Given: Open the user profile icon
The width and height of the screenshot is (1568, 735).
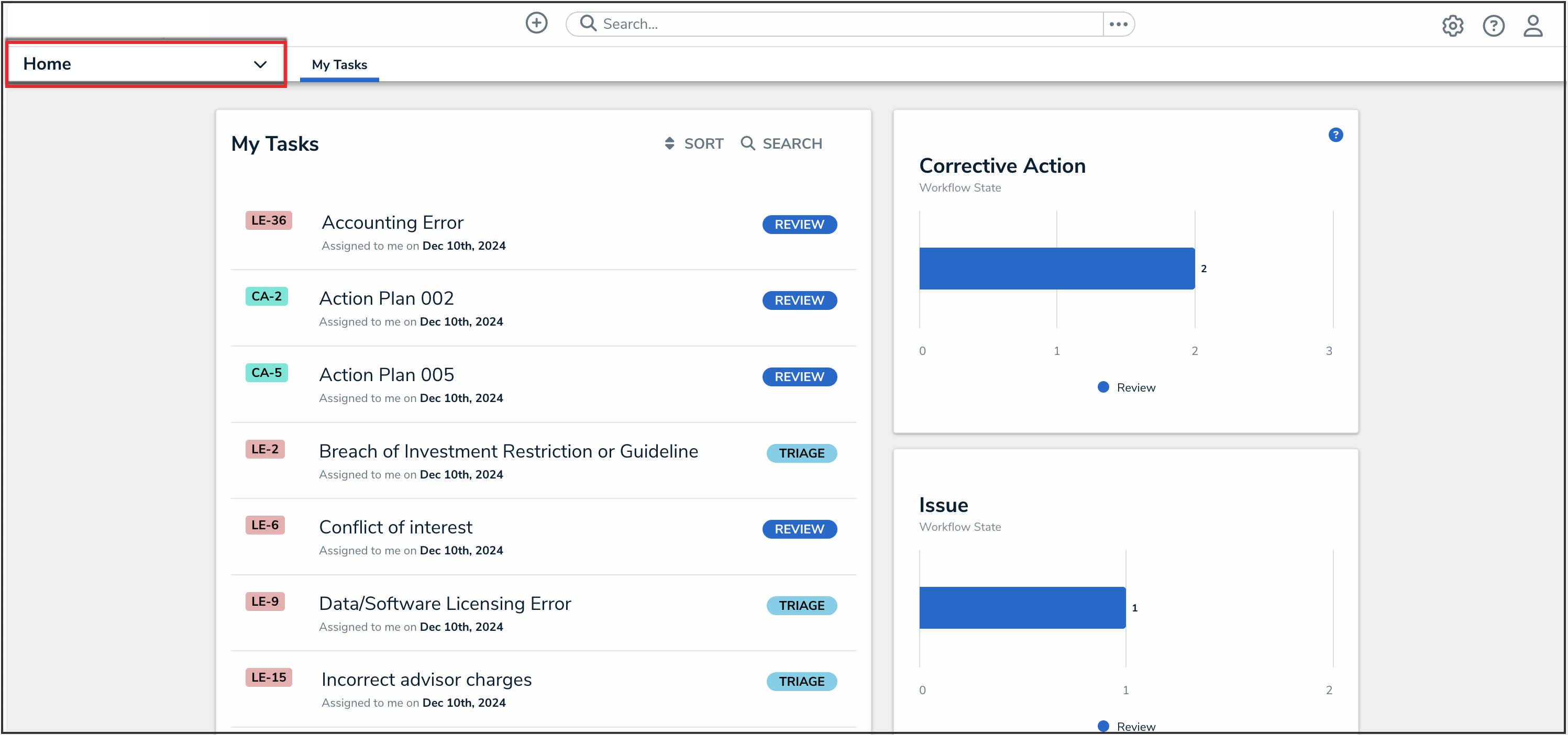Looking at the screenshot, I should coord(1533,26).
